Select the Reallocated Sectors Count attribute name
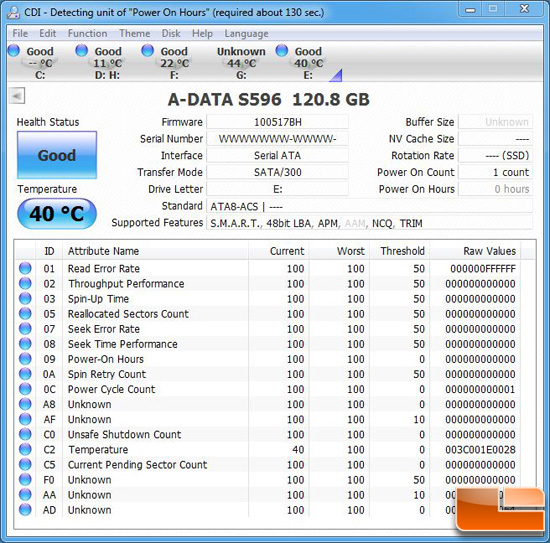 pos(128,314)
